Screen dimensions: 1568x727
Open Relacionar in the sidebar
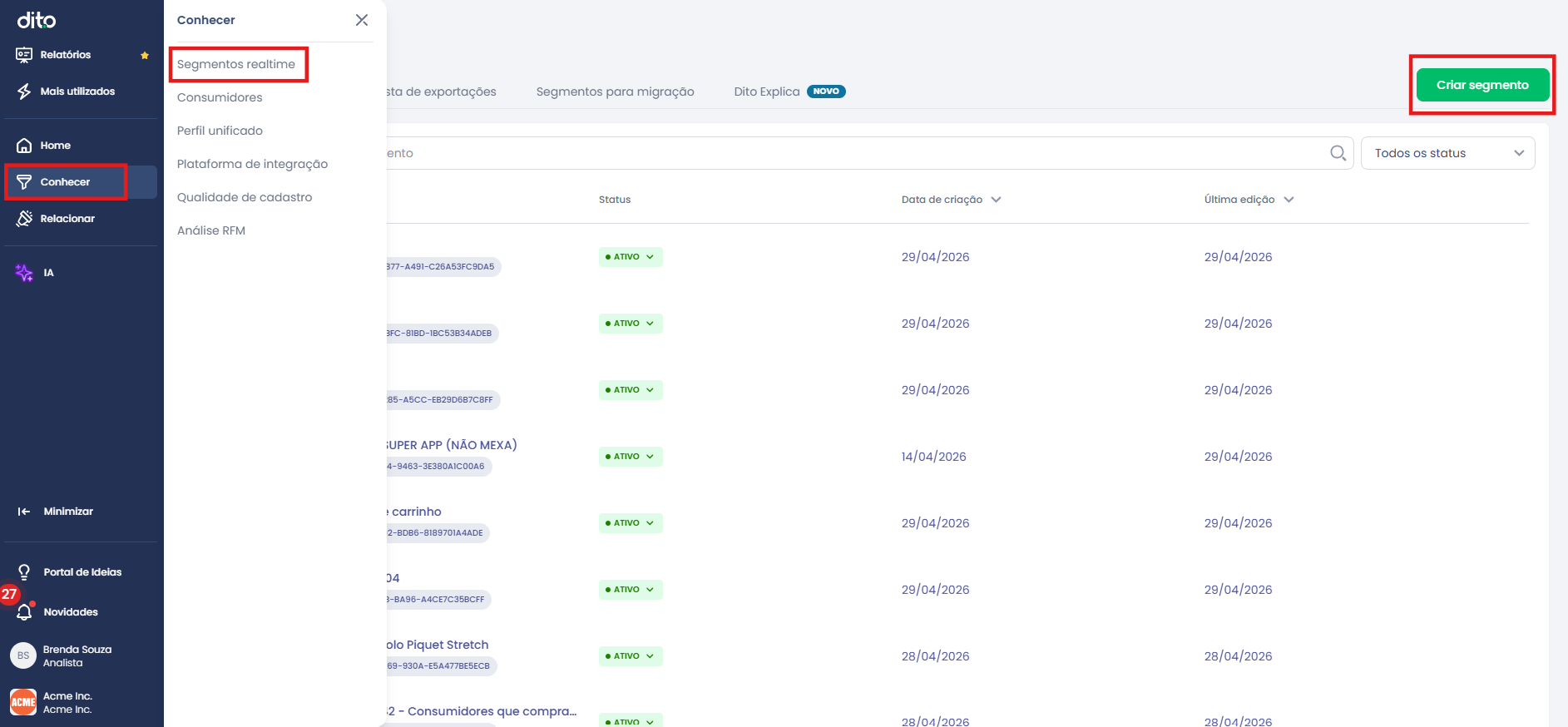point(67,219)
